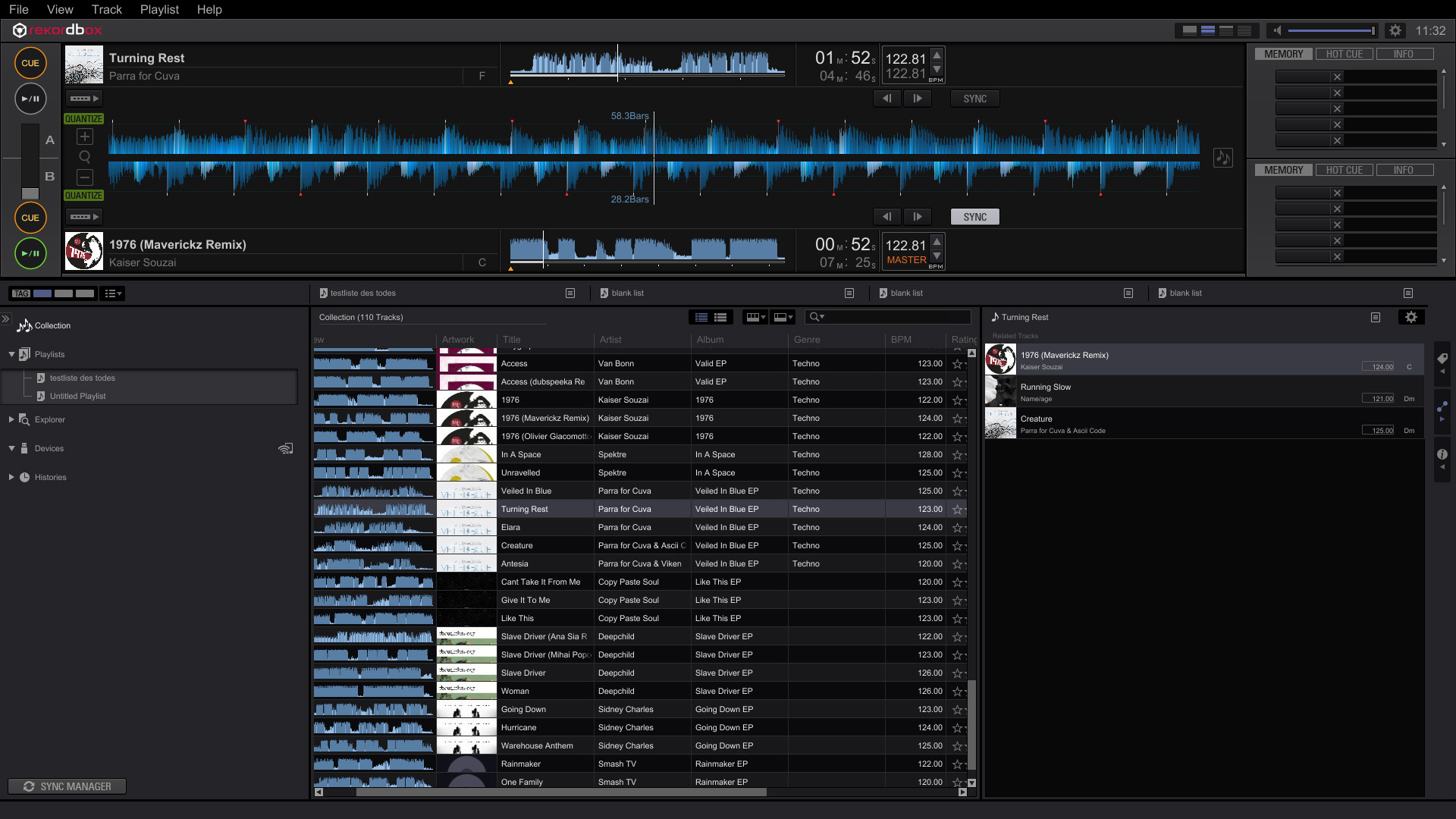Zoom out waveform with the minus icon
This screenshot has height=819, width=1456.
click(85, 177)
